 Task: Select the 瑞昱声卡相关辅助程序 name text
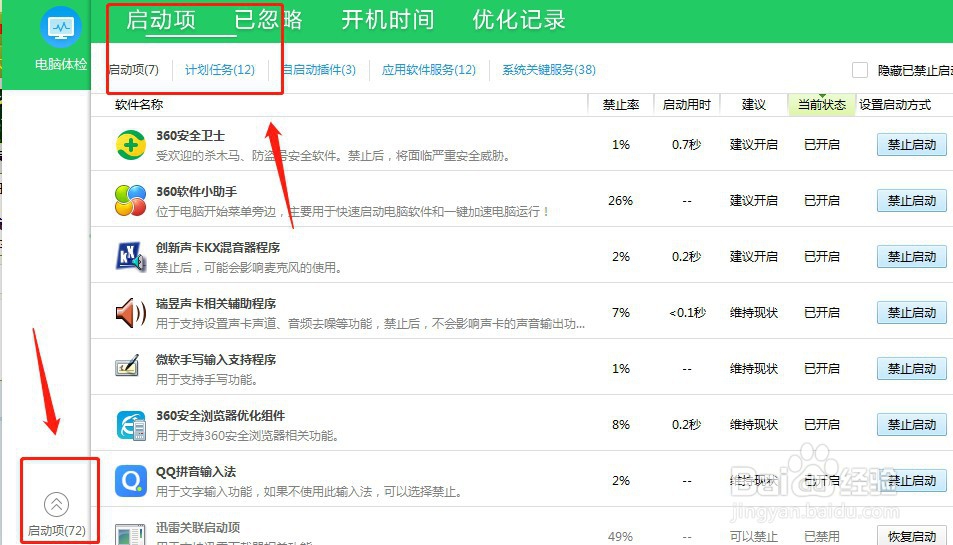coord(216,304)
